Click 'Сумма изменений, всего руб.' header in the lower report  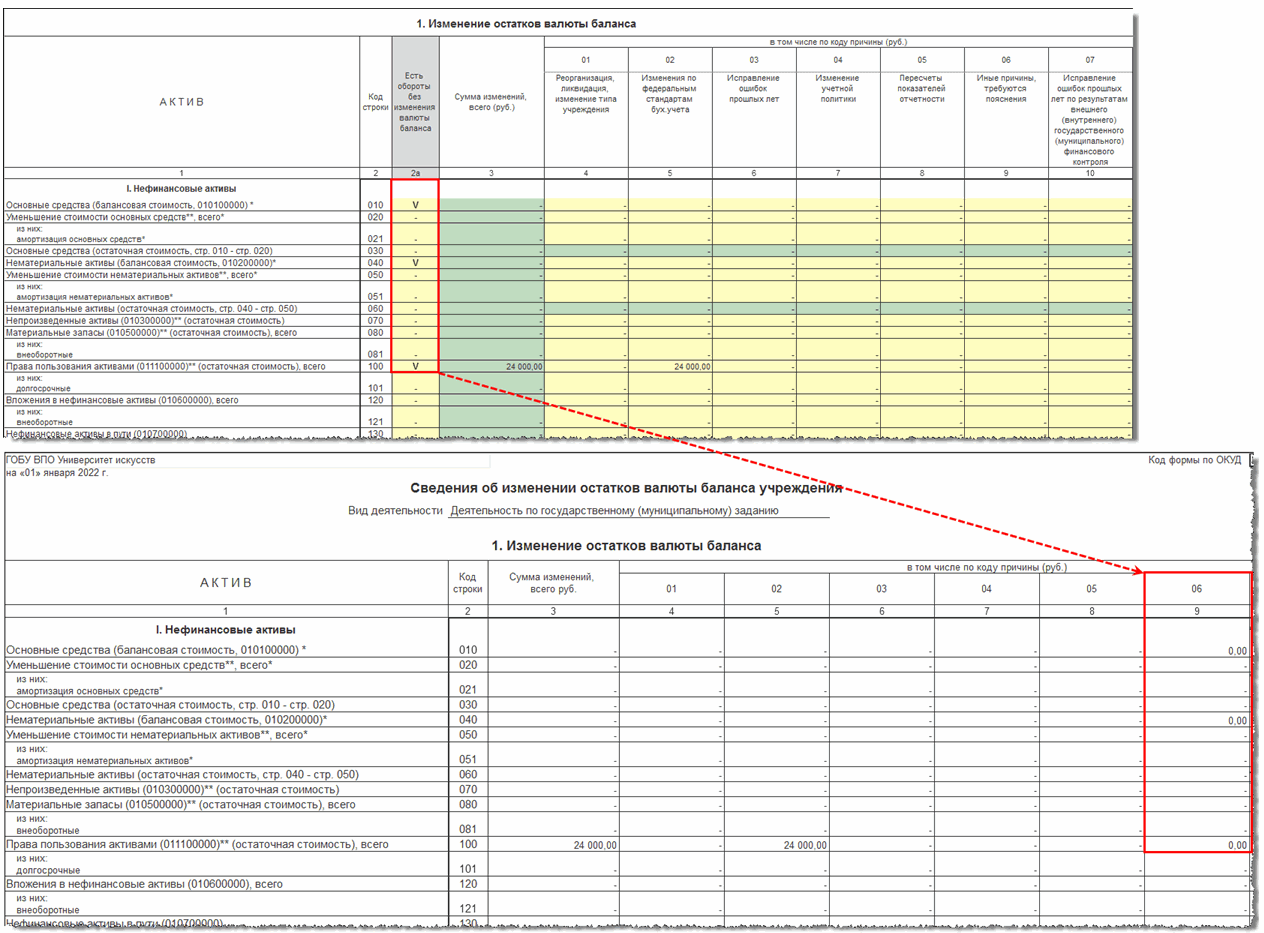tap(553, 583)
